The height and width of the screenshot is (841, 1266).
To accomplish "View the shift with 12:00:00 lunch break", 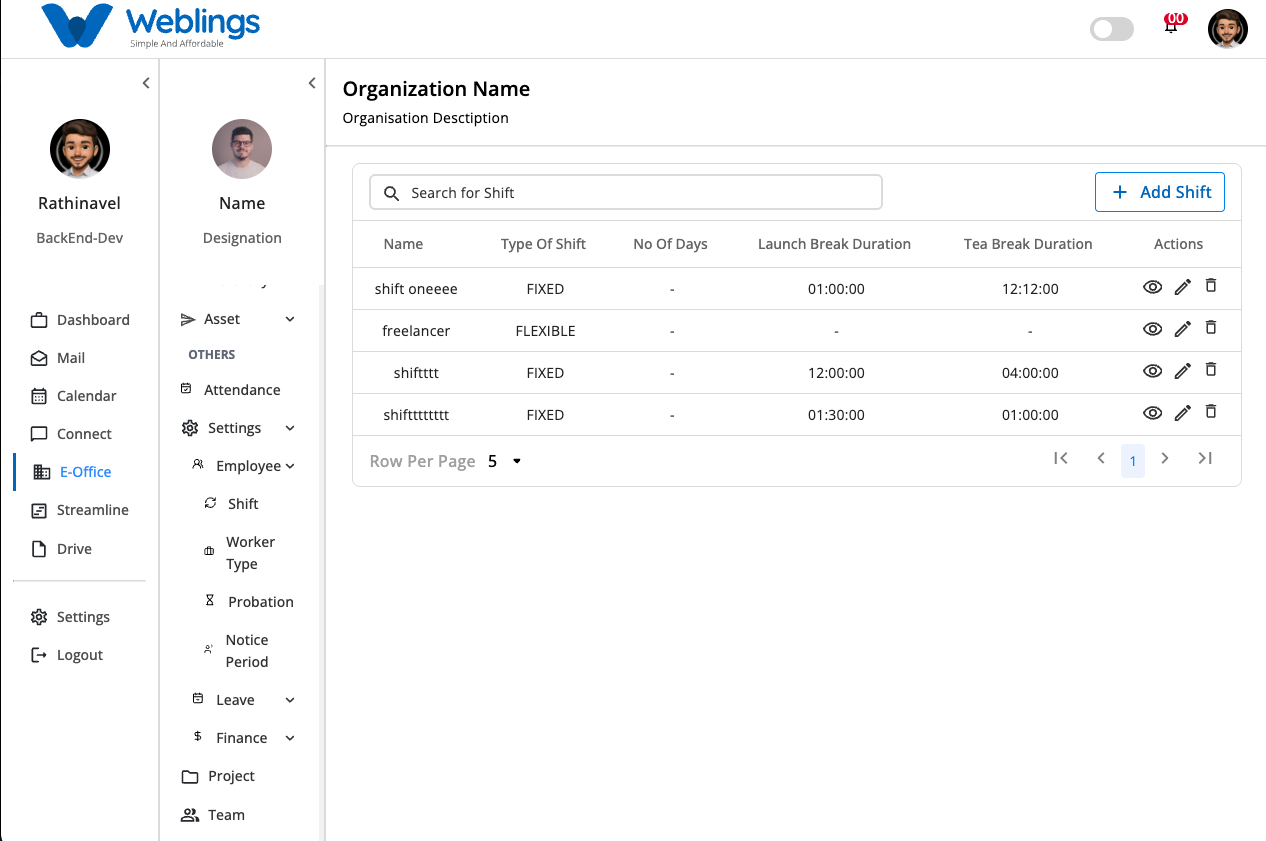I will click(x=1153, y=371).
